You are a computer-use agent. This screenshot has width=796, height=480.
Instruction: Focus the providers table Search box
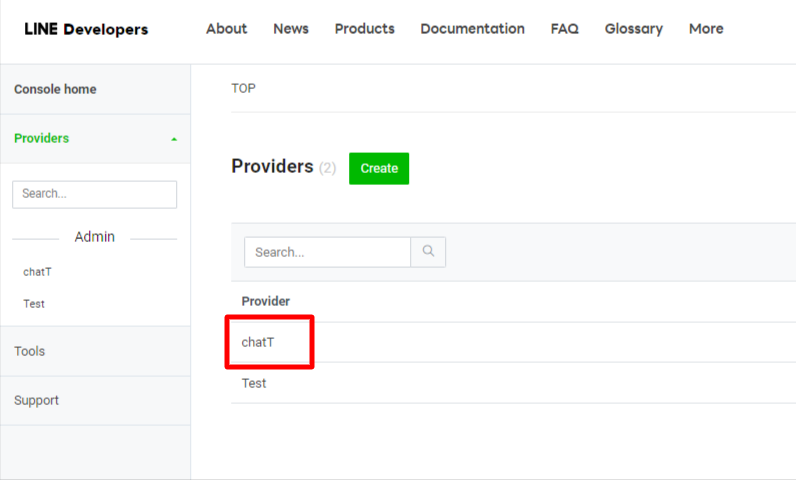pos(327,252)
